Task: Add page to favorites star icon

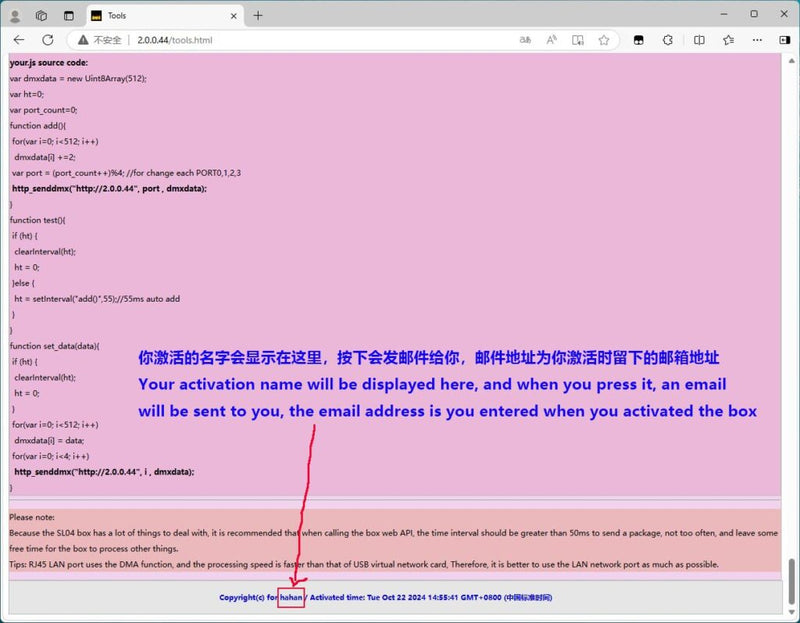Action: [x=604, y=40]
